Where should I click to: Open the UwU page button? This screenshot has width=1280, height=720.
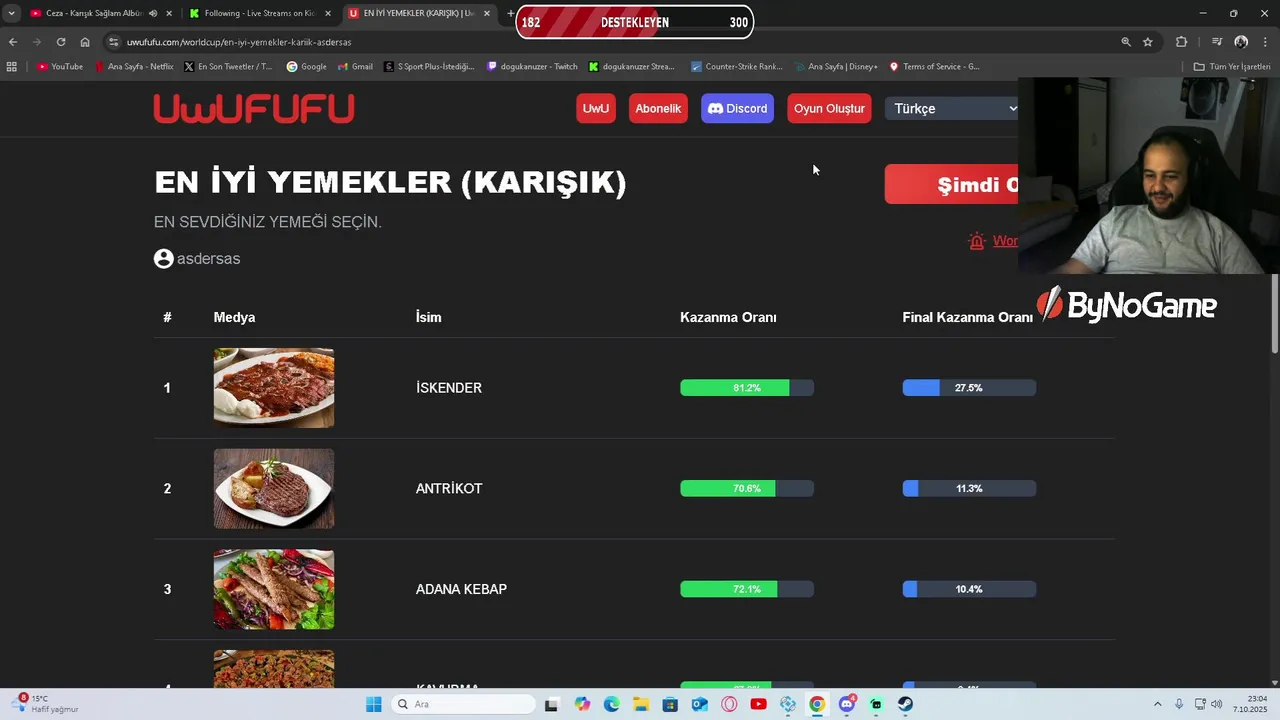pyautogui.click(x=596, y=108)
